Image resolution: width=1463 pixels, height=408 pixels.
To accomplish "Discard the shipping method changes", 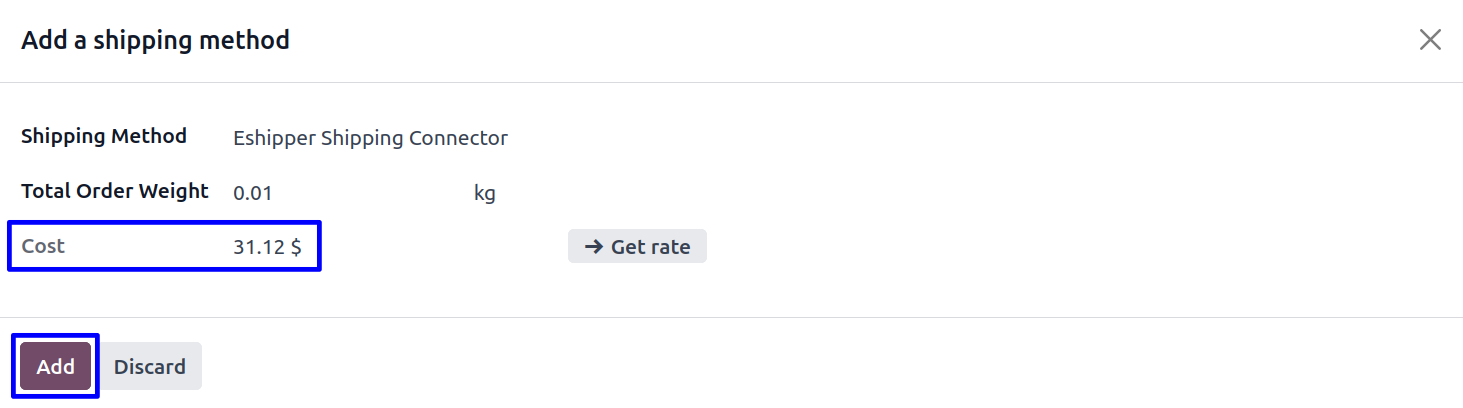I will (x=150, y=367).
